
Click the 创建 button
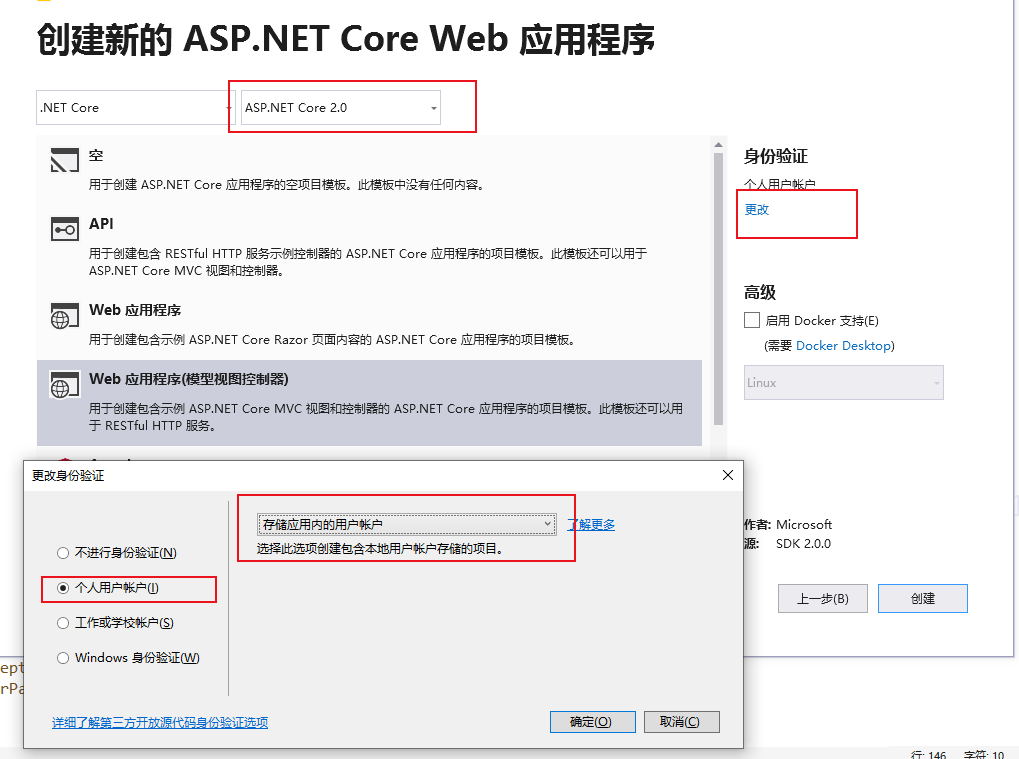[x=923, y=598]
